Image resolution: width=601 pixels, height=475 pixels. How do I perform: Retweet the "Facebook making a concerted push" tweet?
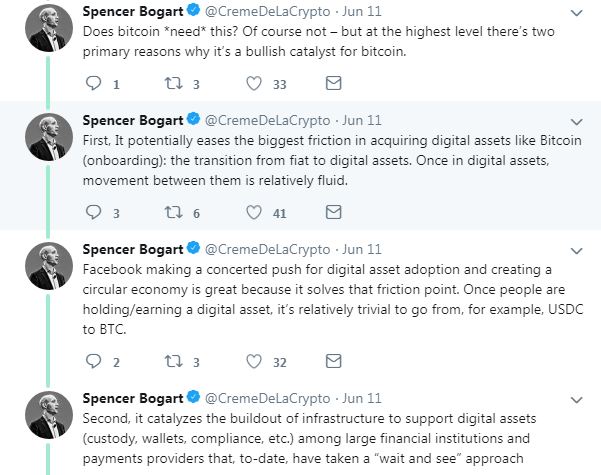point(174,362)
